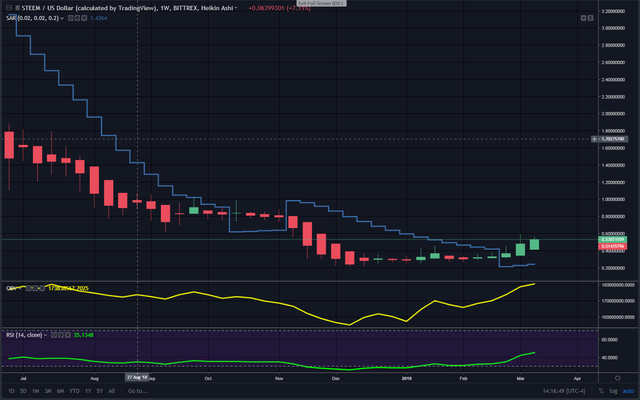The width and height of the screenshot is (640, 400).
Task: Click the chart settings gear in the time axis corner
Action: tap(618, 378)
